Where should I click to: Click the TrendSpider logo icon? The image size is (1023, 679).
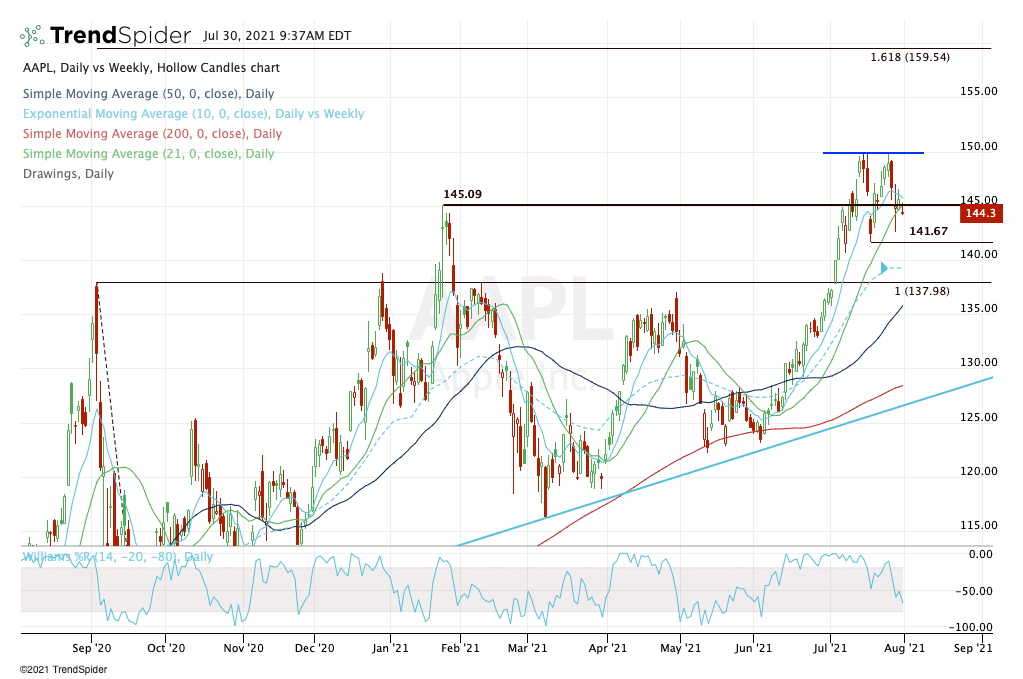(32, 36)
